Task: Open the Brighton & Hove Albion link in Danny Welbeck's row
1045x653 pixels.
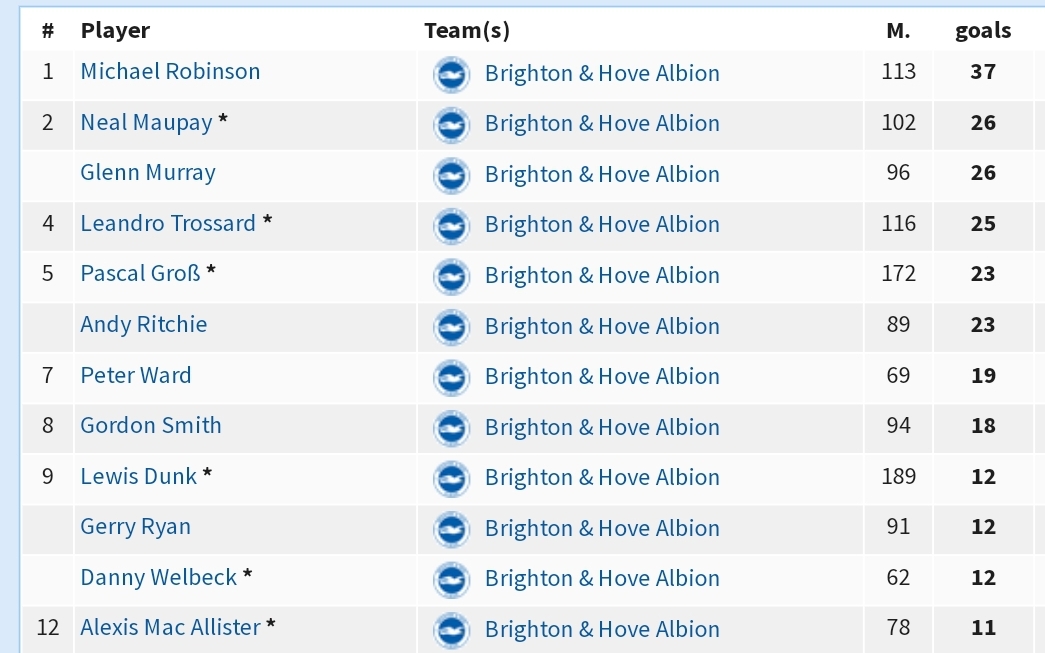Action: point(602,578)
